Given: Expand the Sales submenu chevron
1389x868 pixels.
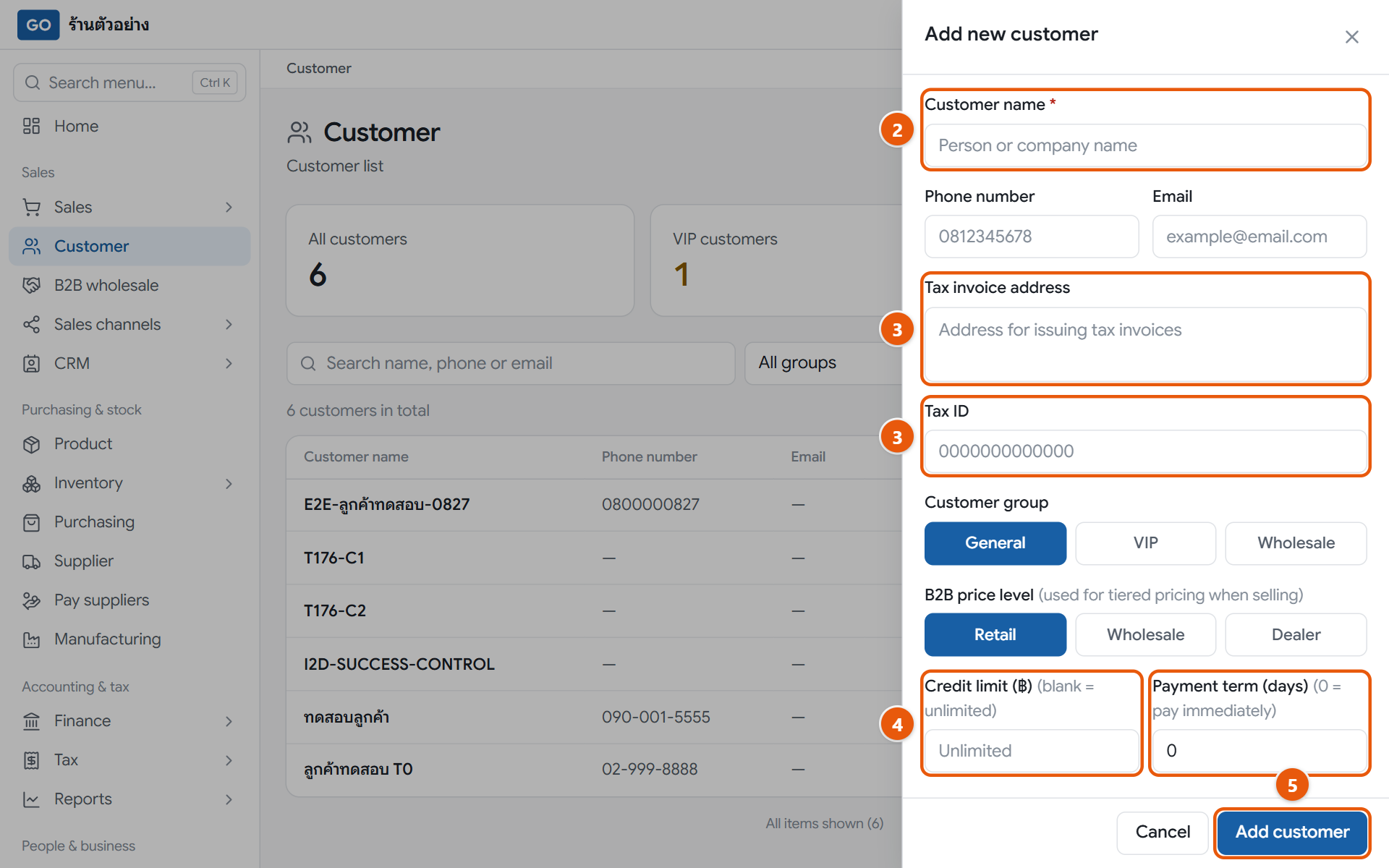Looking at the screenshot, I should 229,207.
